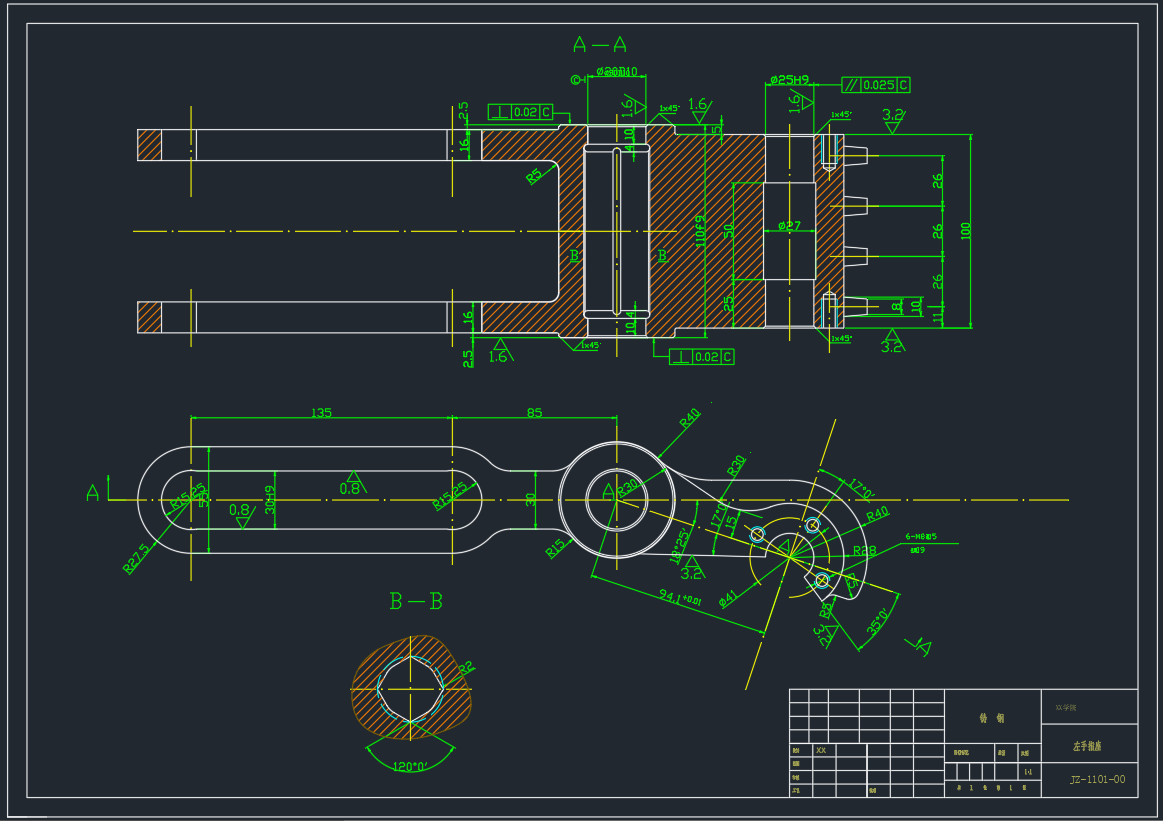
Task: Select the JZ-1101-00 drawing number
Action: pyautogui.click(x=1097, y=779)
